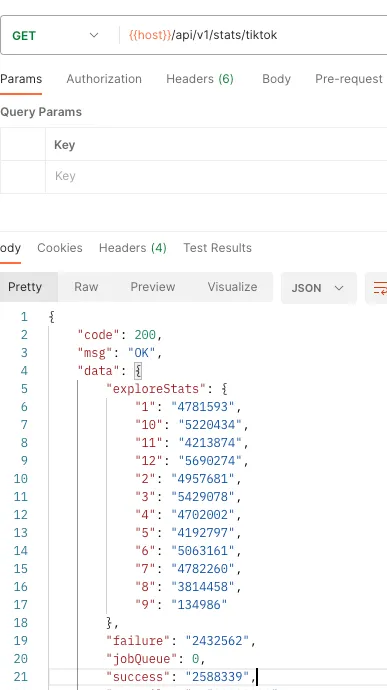The image size is (387, 690).
Task: Switch to Raw response view
Action: coord(86,287)
